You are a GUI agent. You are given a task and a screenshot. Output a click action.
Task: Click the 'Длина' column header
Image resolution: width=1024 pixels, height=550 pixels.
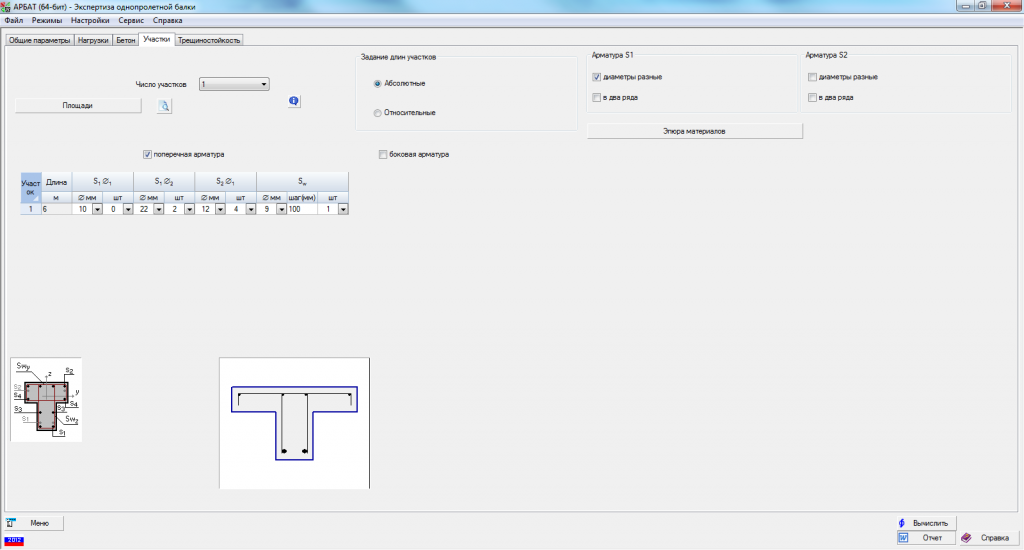(x=57, y=182)
